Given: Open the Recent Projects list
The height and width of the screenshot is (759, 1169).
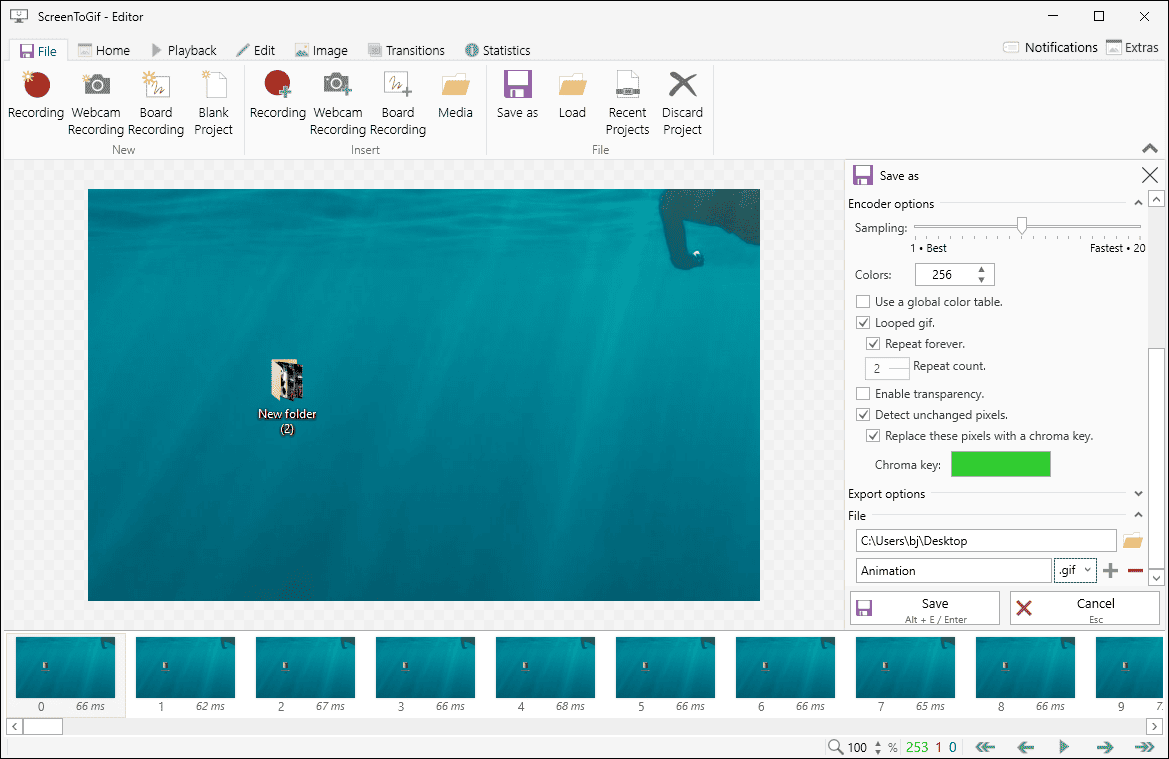Looking at the screenshot, I should click(627, 102).
